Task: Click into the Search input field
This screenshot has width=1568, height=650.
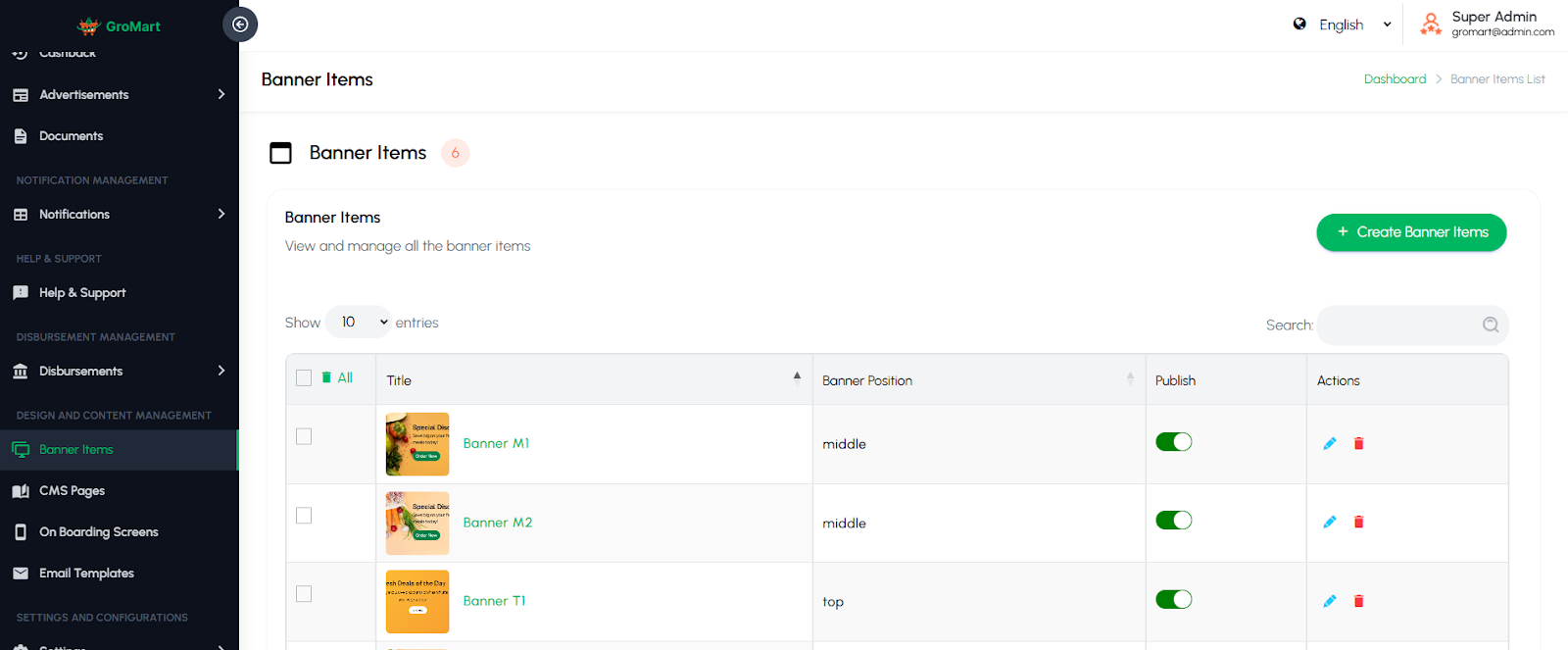Action: [x=1396, y=325]
